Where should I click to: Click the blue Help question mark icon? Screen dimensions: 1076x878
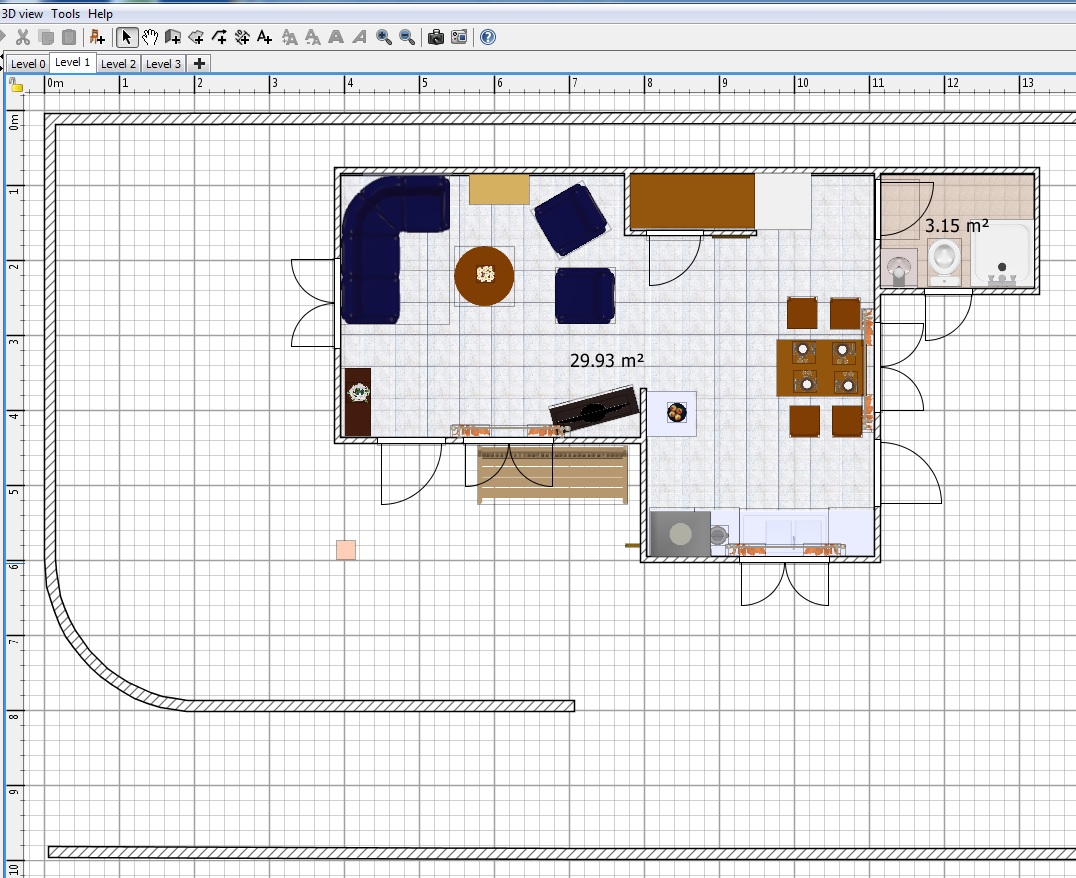coord(488,37)
